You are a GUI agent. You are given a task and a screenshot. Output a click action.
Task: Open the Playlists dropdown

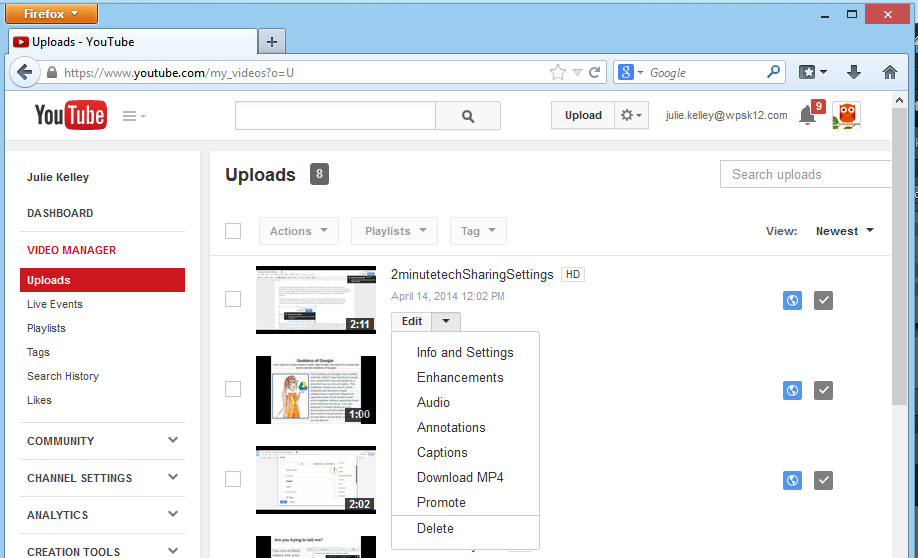[x=395, y=231]
